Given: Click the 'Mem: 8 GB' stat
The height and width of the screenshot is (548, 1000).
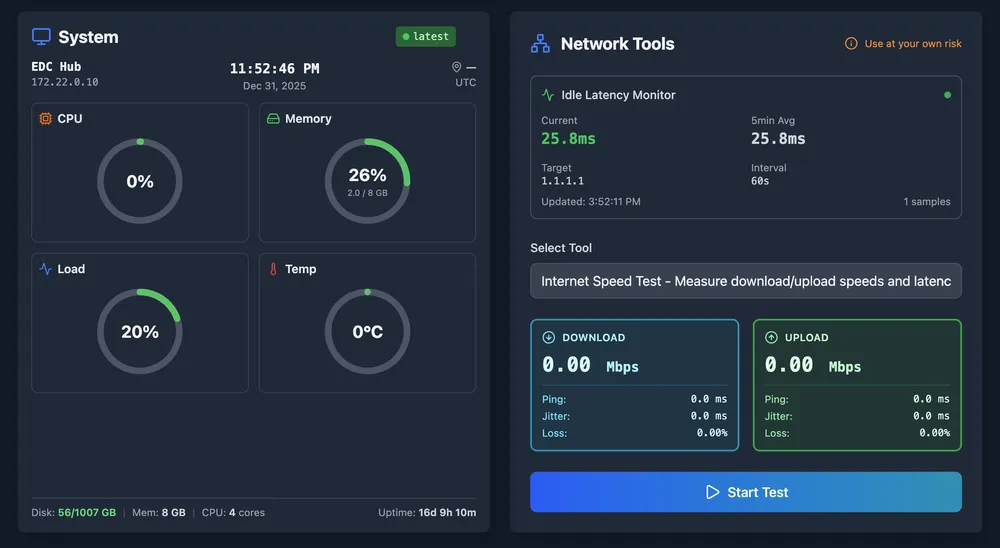Looking at the screenshot, I should coord(159,512).
